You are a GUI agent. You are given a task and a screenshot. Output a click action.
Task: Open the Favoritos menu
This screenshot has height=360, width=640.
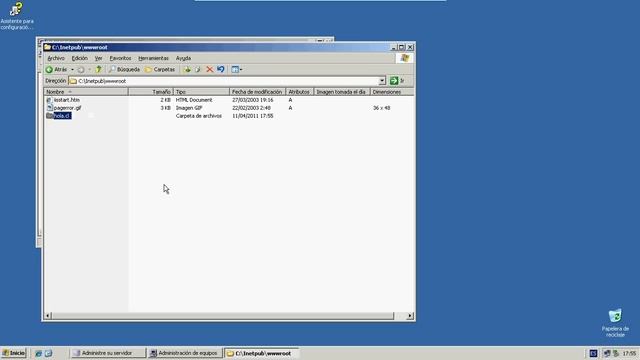(120, 58)
